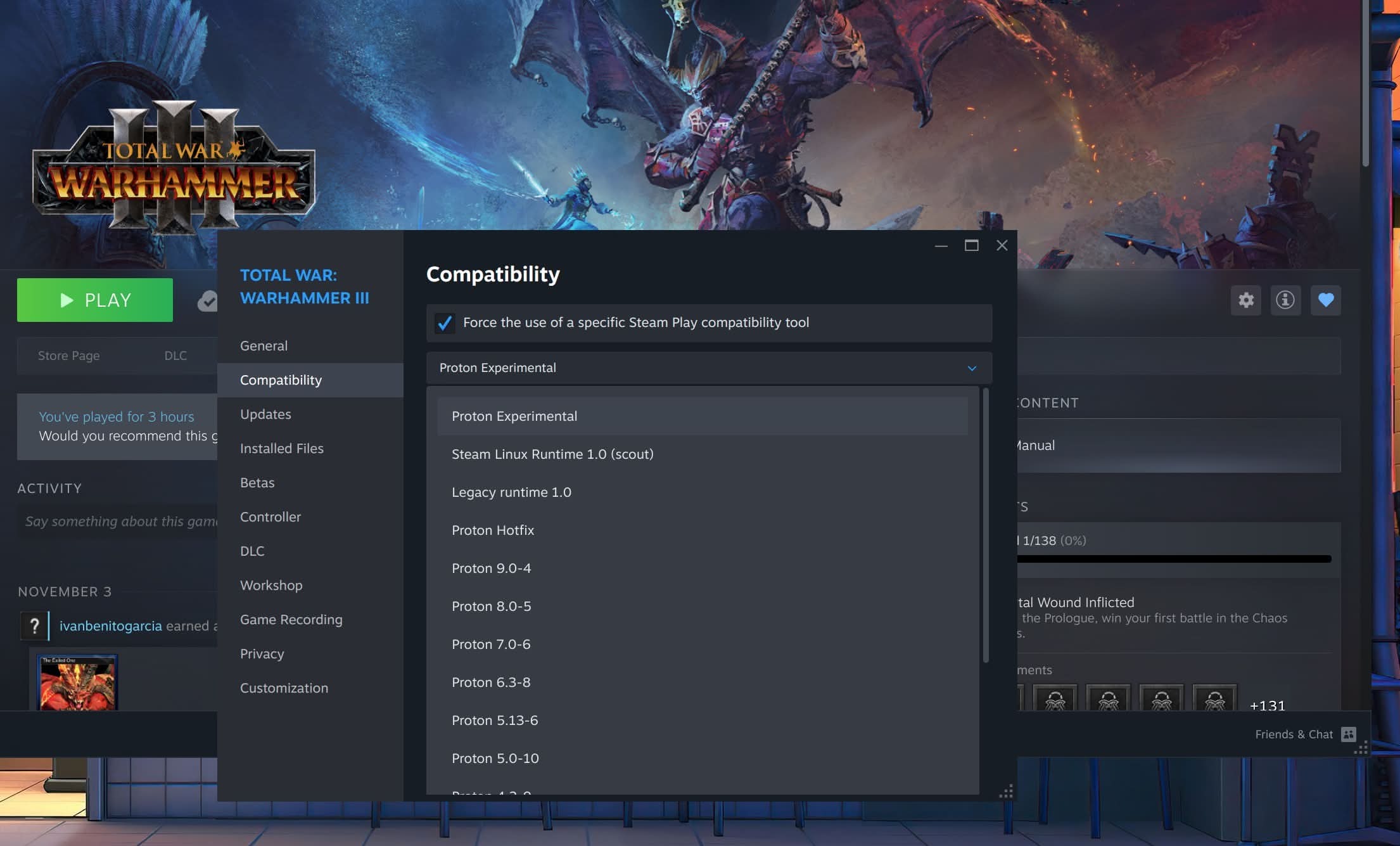Click the cloud sync checkmark icon
The height and width of the screenshot is (846, 1400).
(x=209, y=300)
